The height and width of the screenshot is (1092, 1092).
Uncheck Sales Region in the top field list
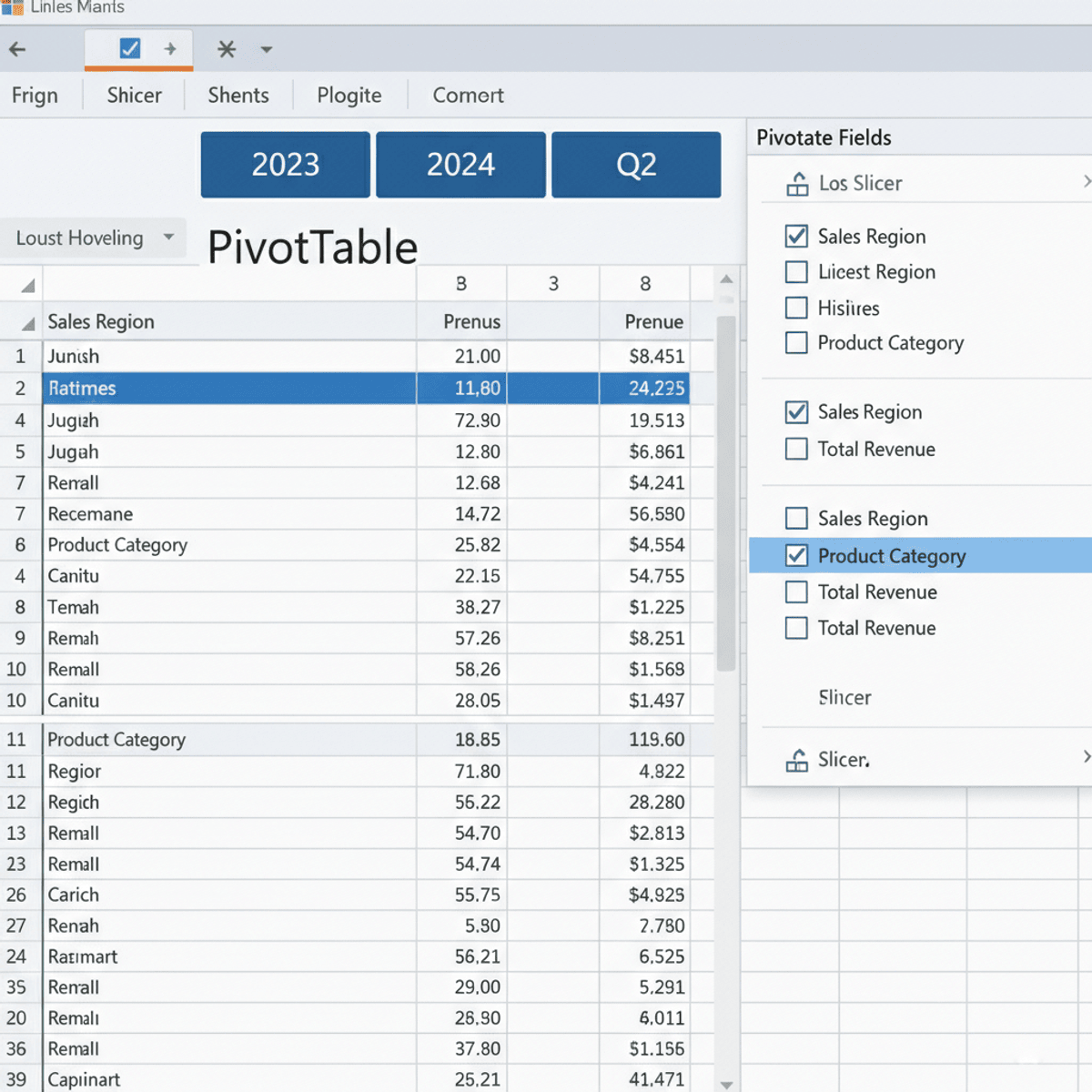[x=796, y=236]
